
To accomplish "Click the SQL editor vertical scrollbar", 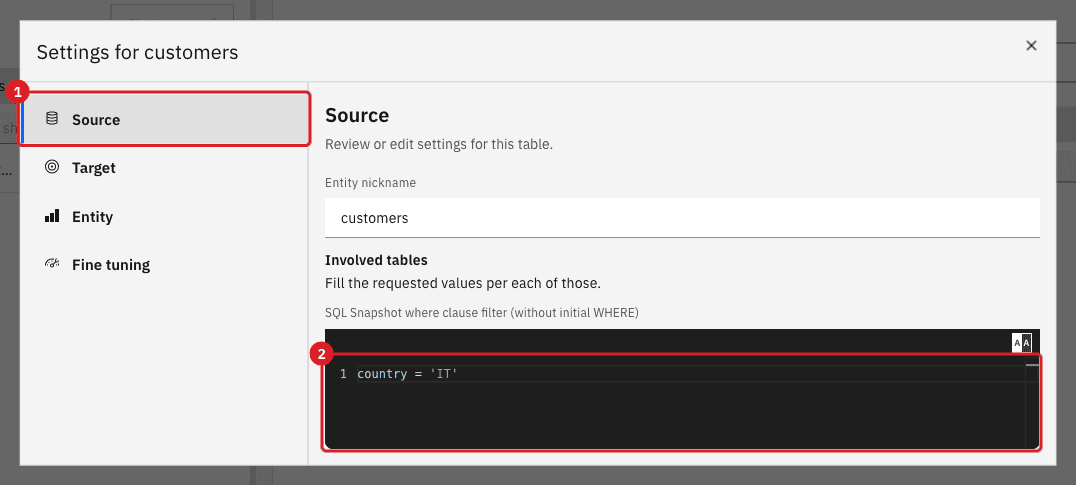I will [1032, 403].
